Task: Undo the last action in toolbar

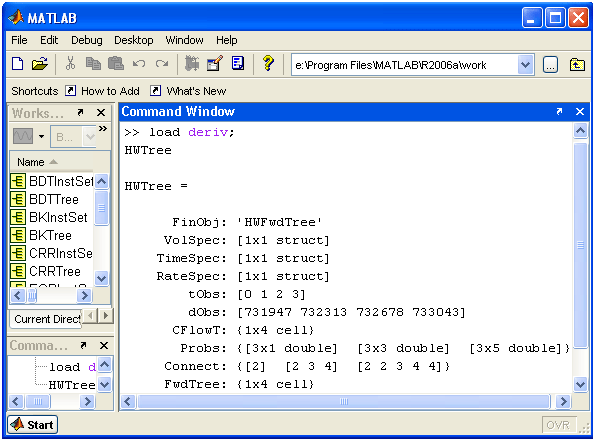Action: [x=139, y=64]
